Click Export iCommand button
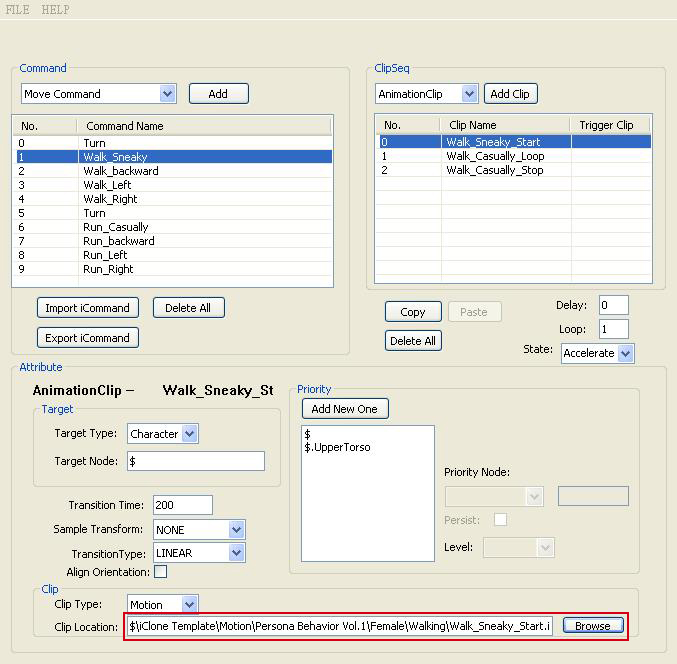 pos(88,338)
